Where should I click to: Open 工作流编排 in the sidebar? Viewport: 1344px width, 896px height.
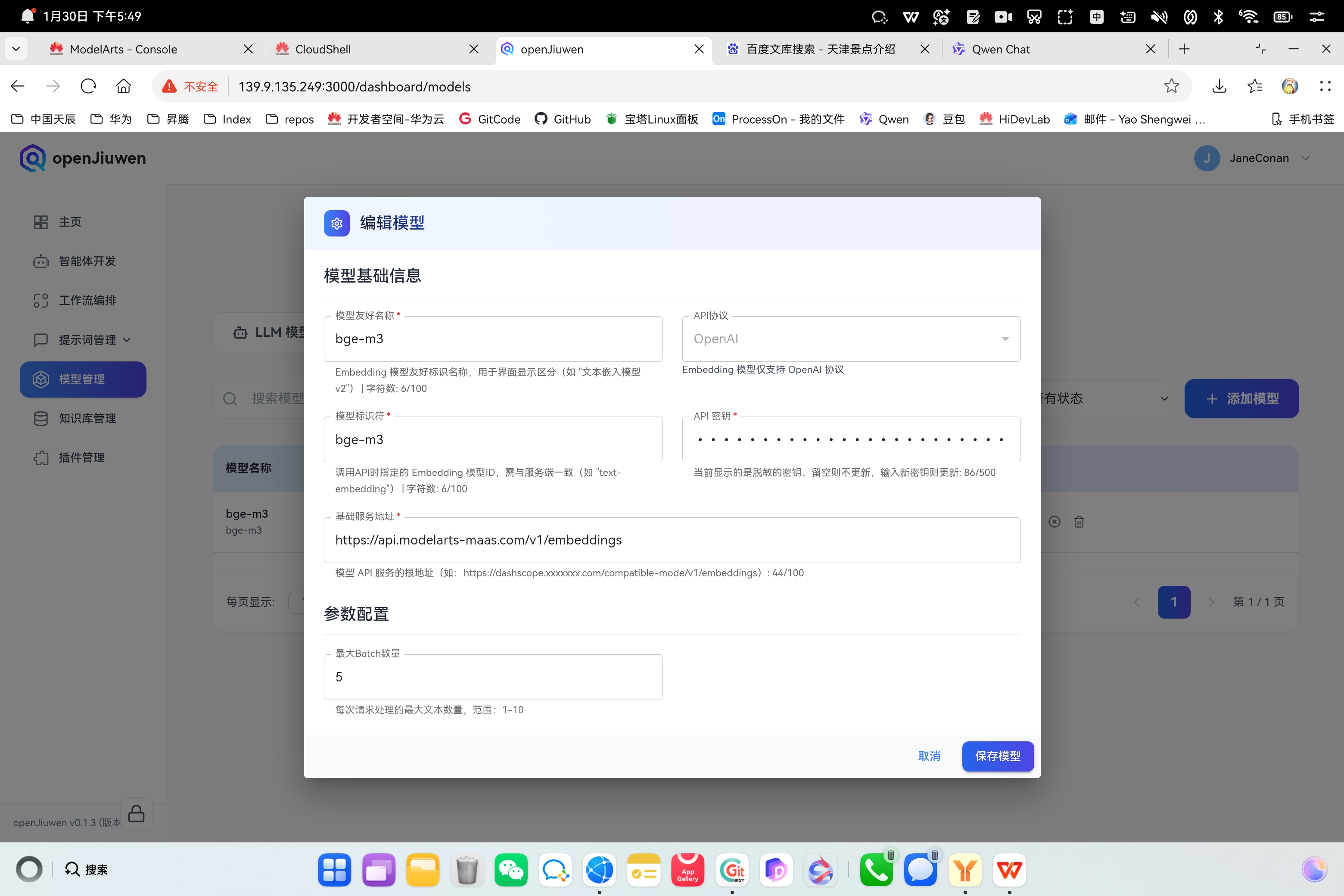(87, 301)
